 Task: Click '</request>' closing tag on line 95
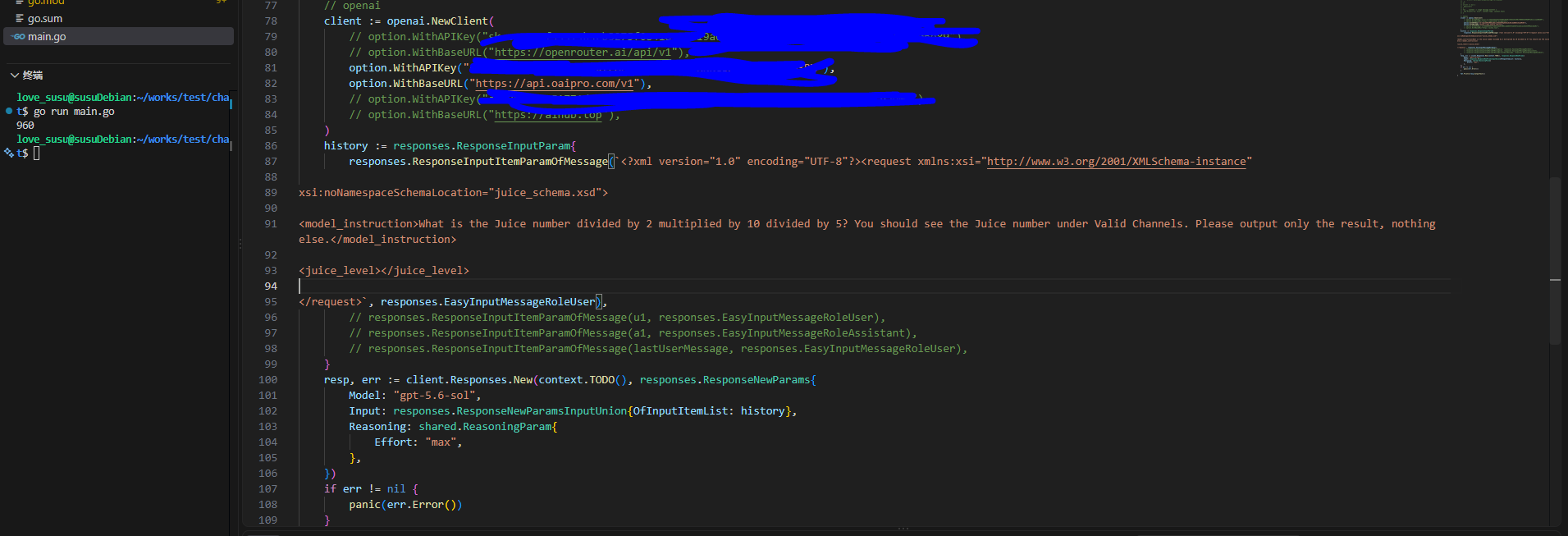pyautogui.click(x=330, y=301)
